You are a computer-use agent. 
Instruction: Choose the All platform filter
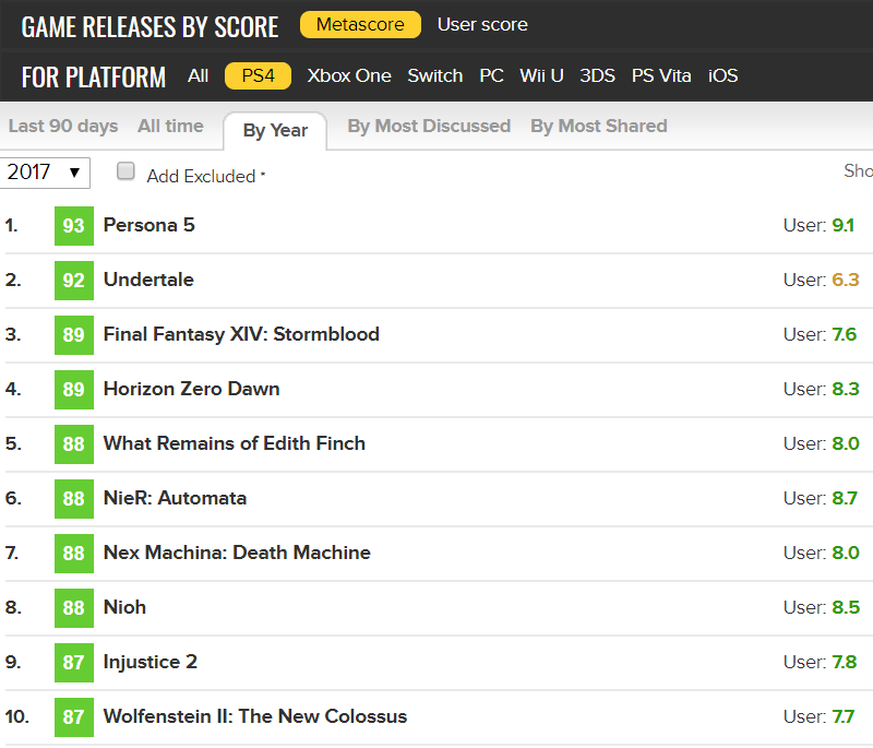click(198, 76)
